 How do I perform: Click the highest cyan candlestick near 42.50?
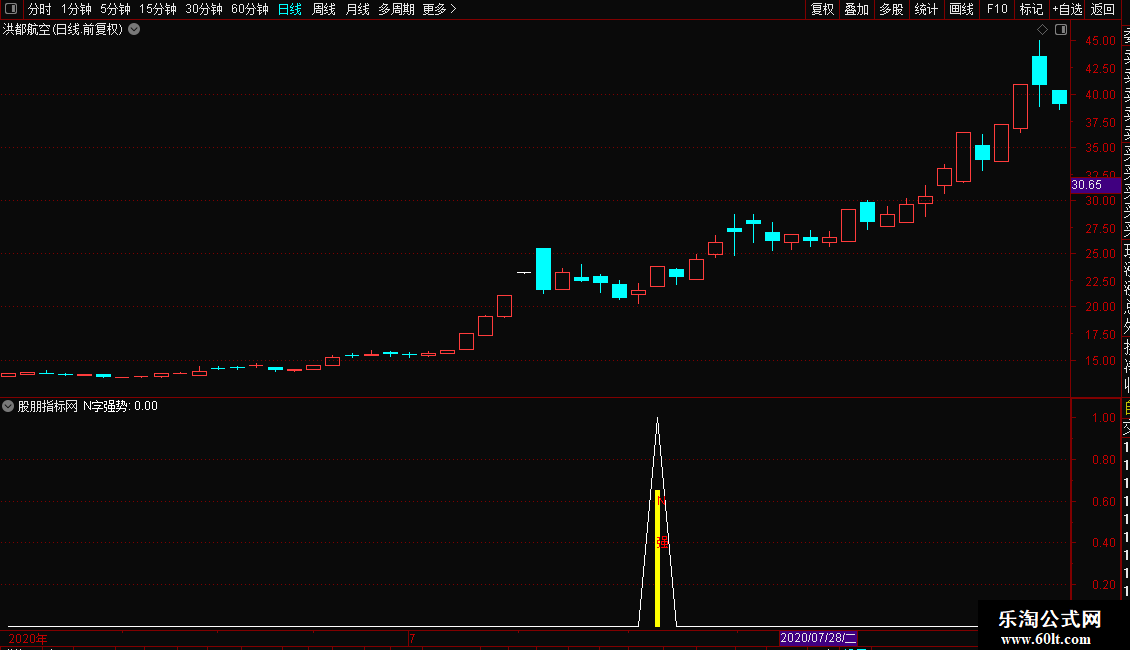[1039, 71]
